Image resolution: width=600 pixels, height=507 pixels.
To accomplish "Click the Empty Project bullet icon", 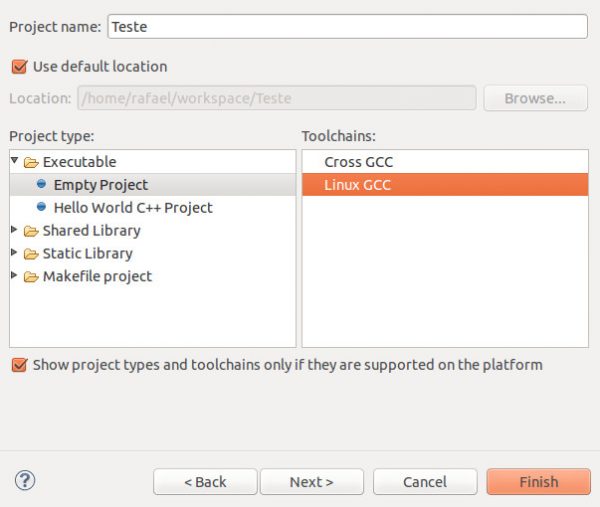I will (x=41, y=185).
